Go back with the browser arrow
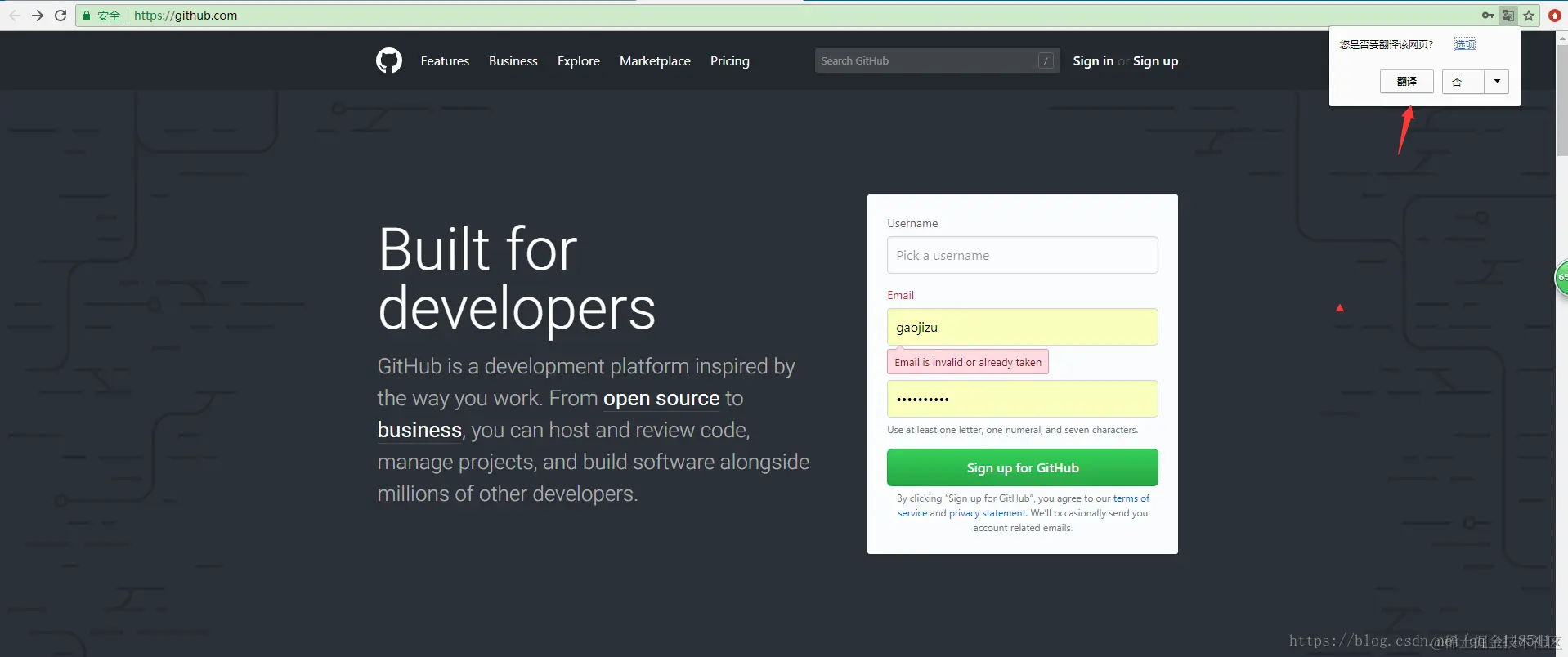 pos(14,16)
